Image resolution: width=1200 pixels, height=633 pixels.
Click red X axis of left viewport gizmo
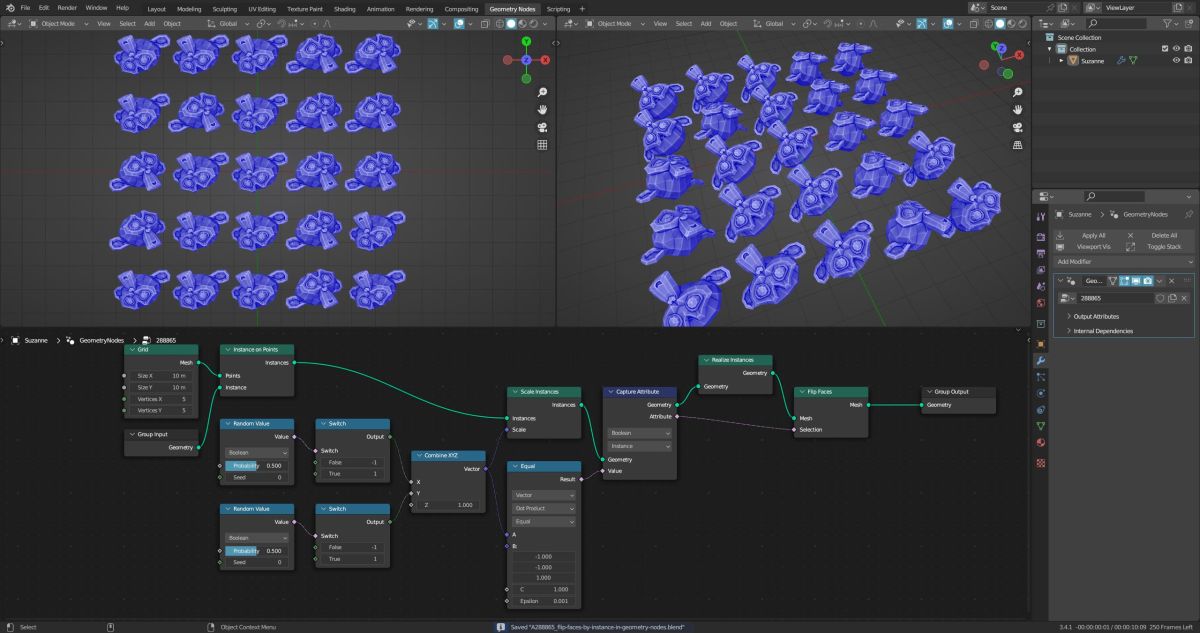click(x=545, y=60)
